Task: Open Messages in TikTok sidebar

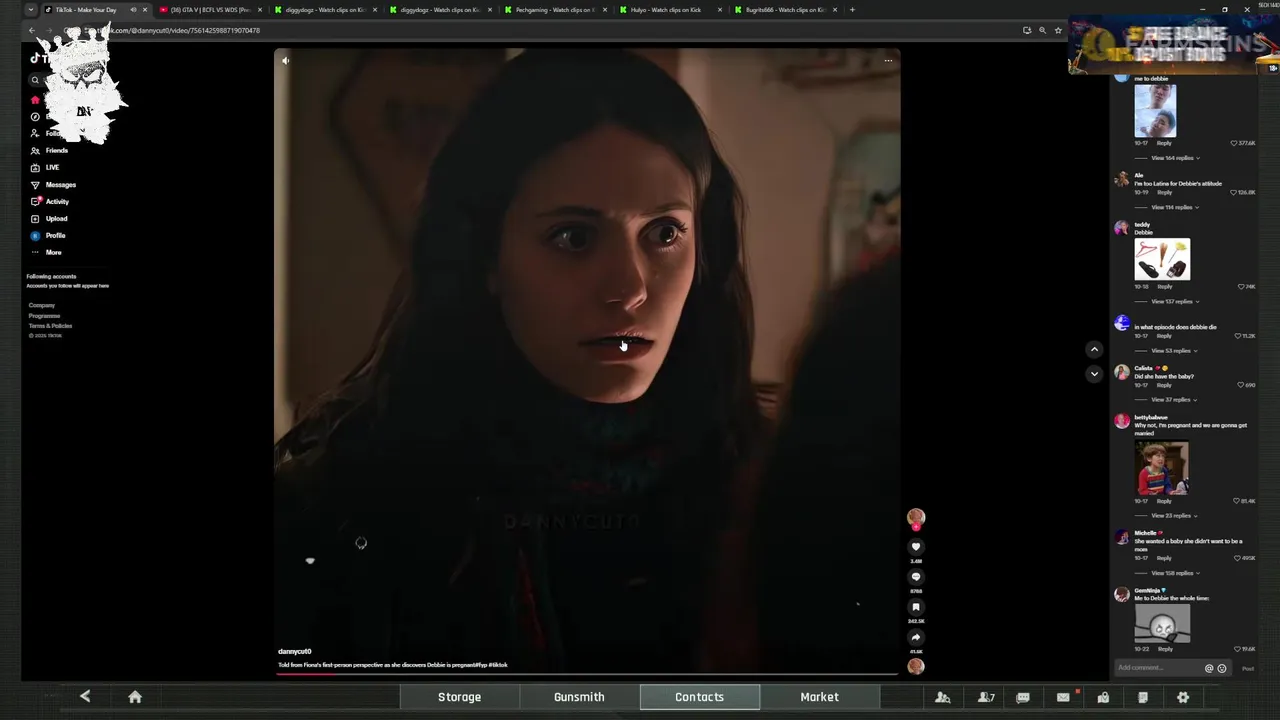Action: pyautogui.click(x=53, y=184)
